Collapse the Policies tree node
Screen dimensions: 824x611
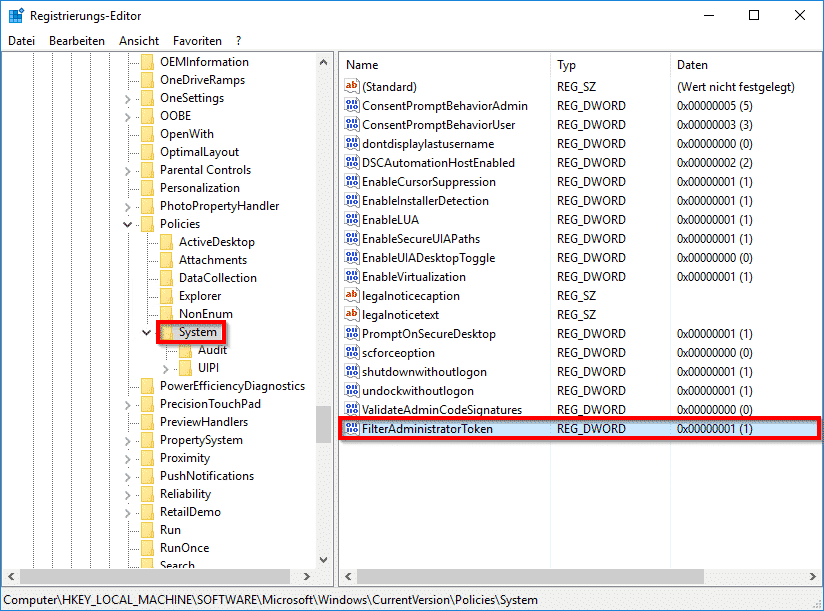(127, 224)
